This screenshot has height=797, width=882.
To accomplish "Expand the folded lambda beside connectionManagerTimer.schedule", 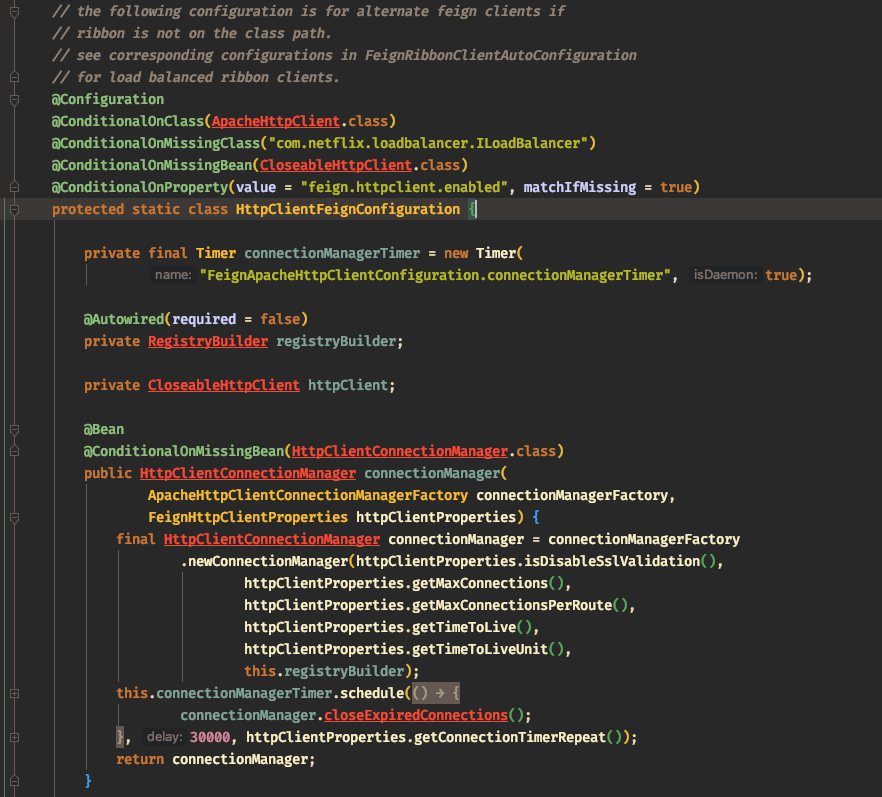I will (15, 693).
